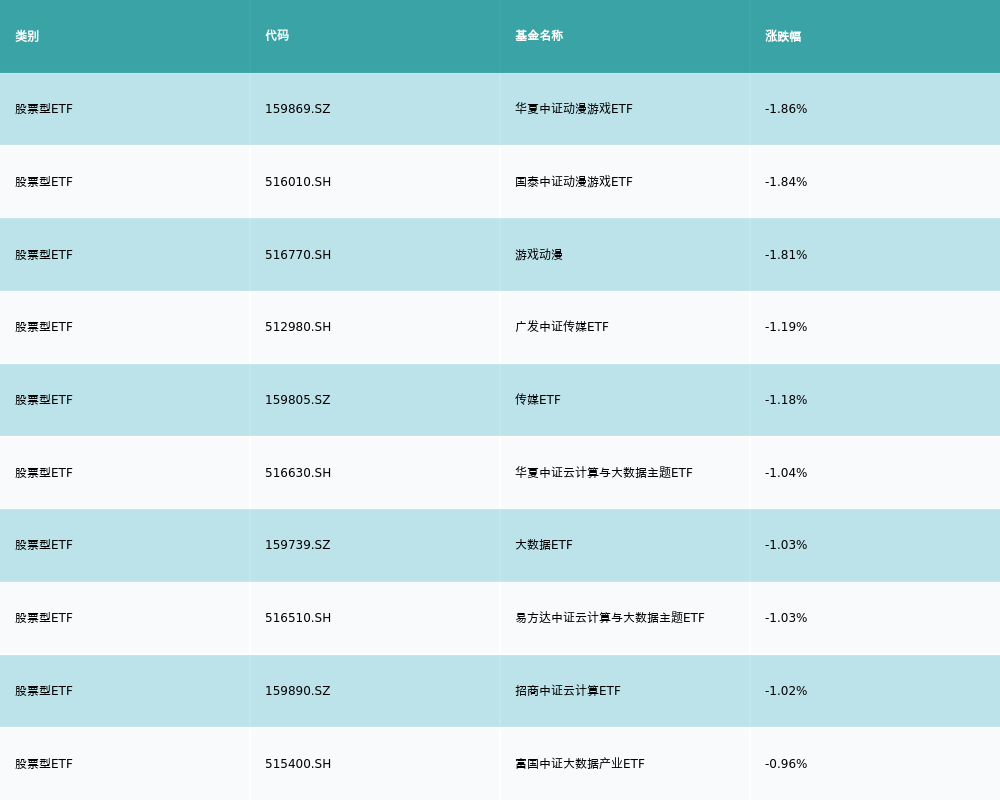Click fund name 华夏中证动漫游戏ETF
The width and height of the screenshot is (1000, 800).
pyautogui.click(x=573, y=109)
